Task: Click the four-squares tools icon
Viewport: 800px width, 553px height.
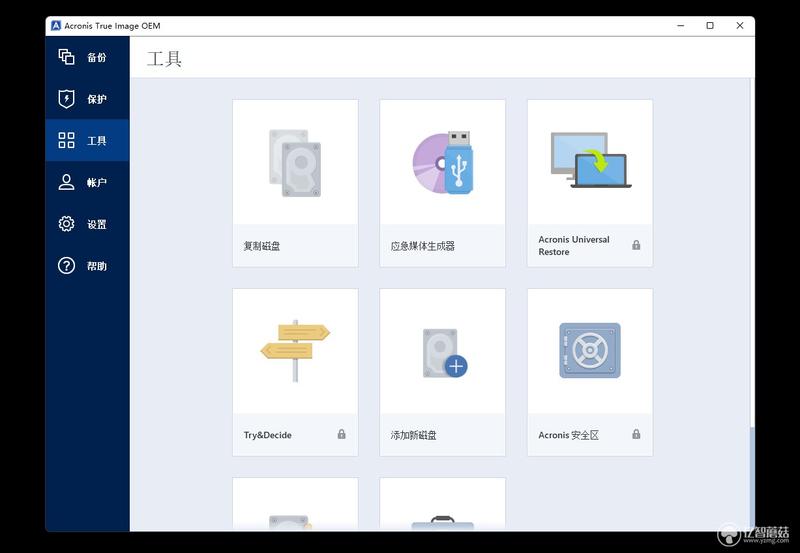Action: tap(66, 140)
